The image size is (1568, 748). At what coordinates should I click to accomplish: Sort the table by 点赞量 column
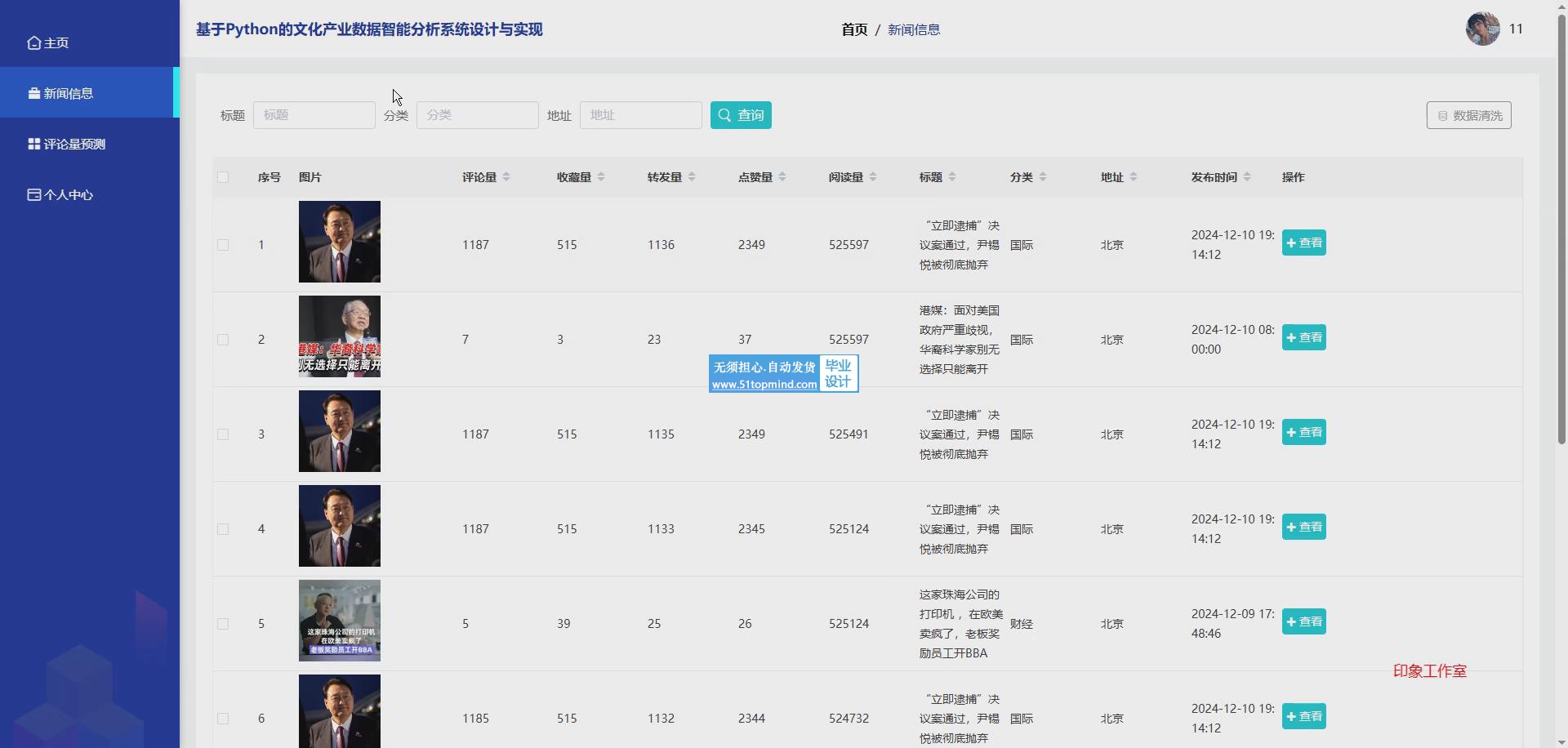[x=782, y=177]
